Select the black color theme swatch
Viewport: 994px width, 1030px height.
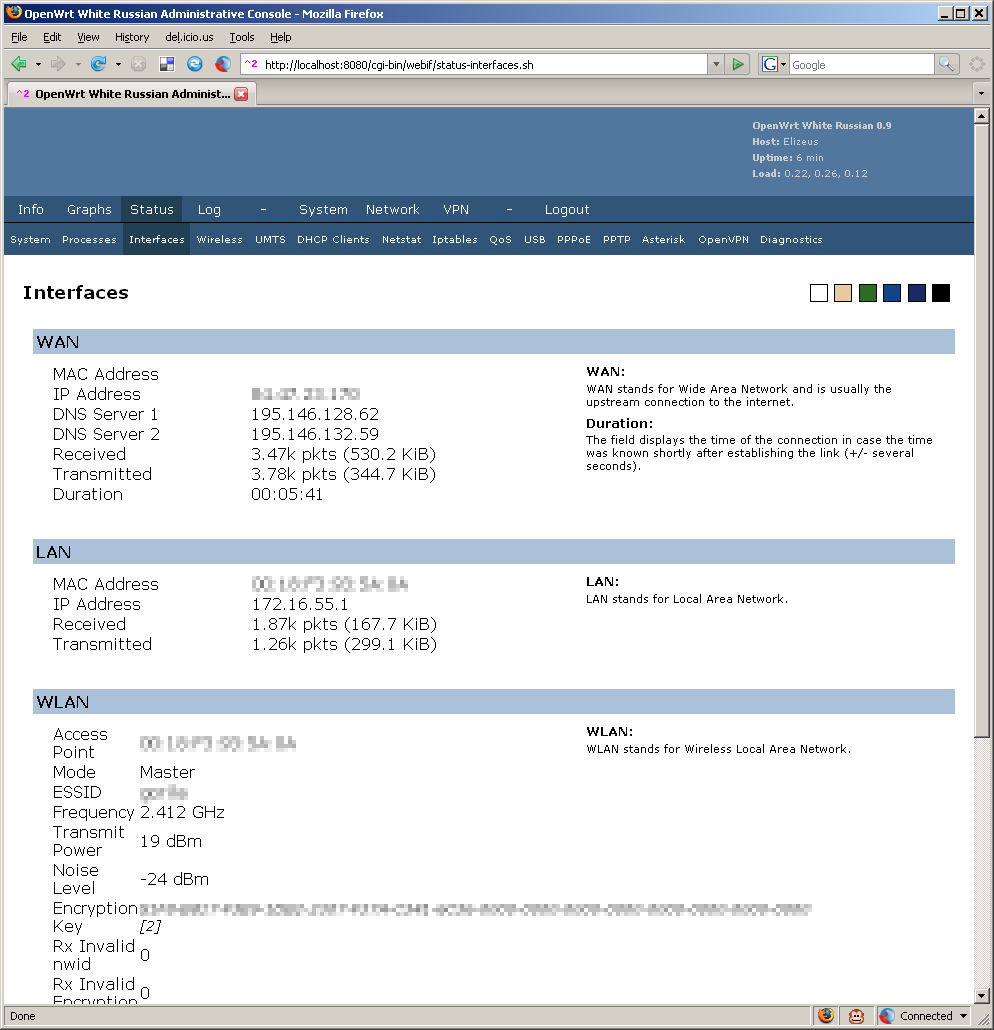click(x=941, y=293)
